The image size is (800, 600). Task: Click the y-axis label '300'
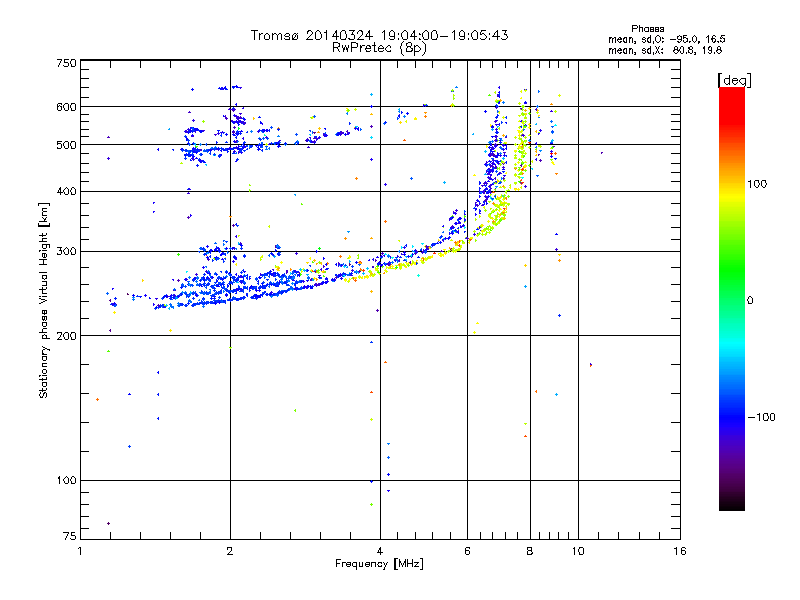click(66, 252)
